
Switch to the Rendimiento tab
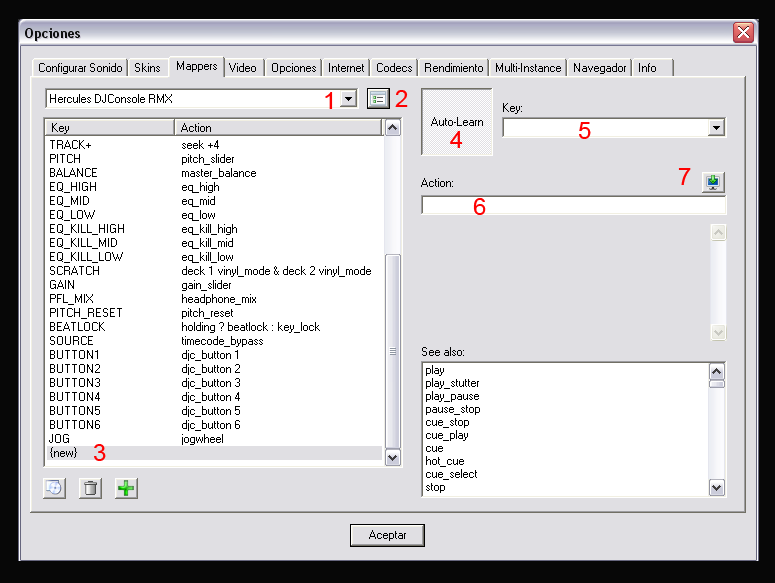pos(454,68)
